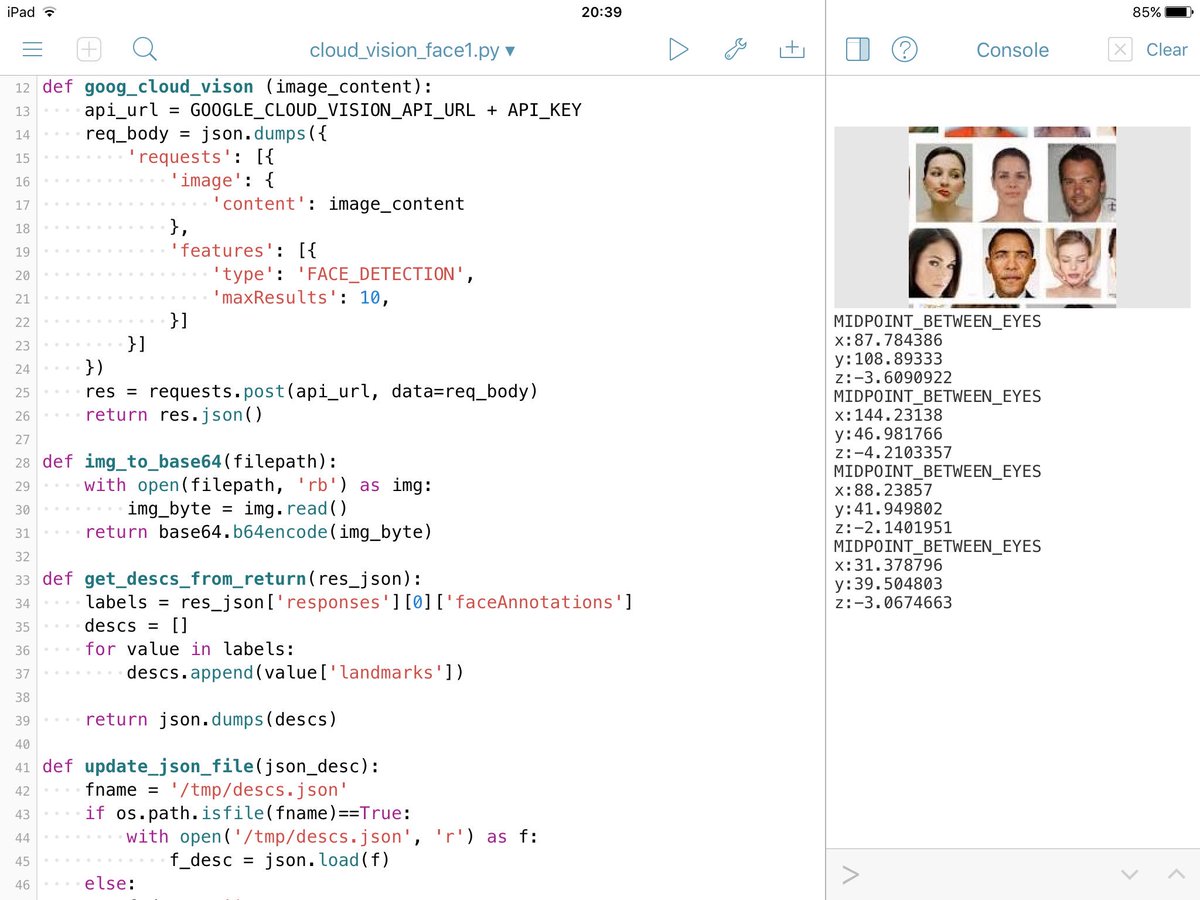Show next command history up arrow
1200x900 pixels.
(1177, 875)
